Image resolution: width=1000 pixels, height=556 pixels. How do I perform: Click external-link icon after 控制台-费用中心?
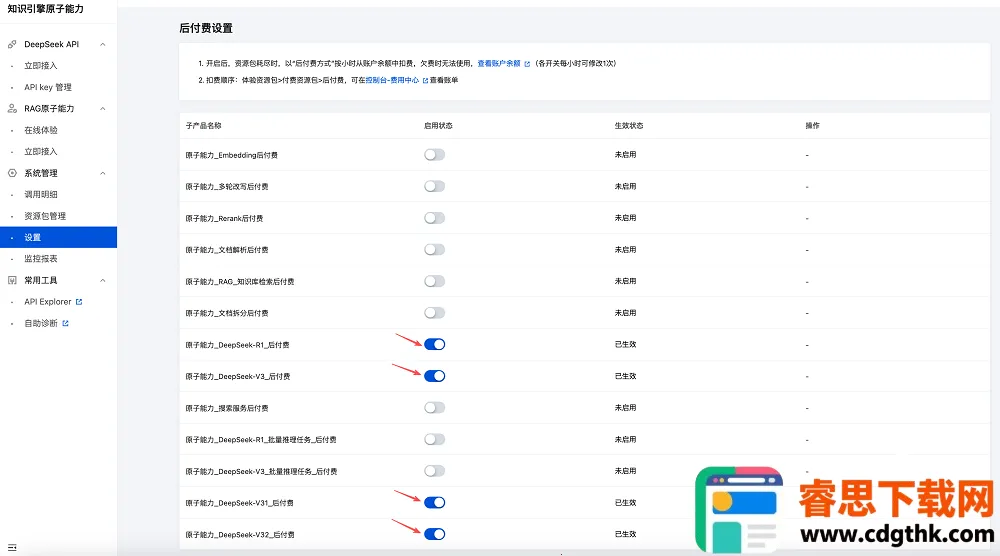pos(425,80)
